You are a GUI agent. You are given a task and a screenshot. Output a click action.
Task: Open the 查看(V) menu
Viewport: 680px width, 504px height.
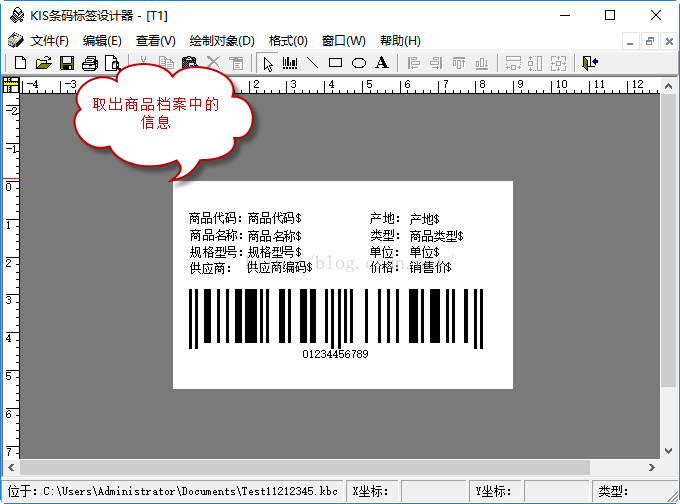point(156,41)
